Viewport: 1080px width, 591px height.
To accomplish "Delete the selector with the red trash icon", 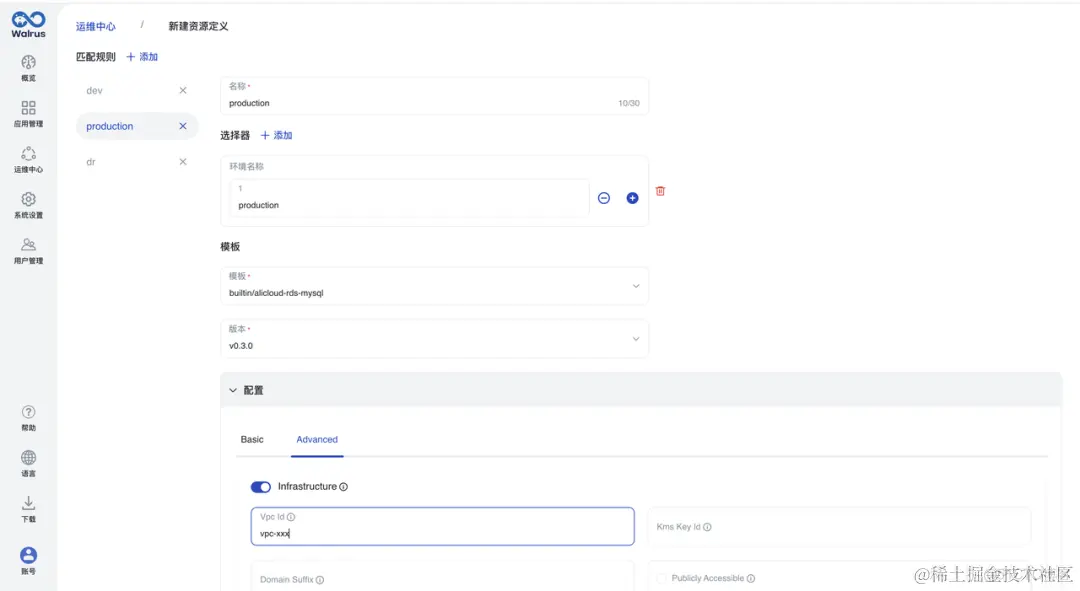I will (x=660, y=191).
